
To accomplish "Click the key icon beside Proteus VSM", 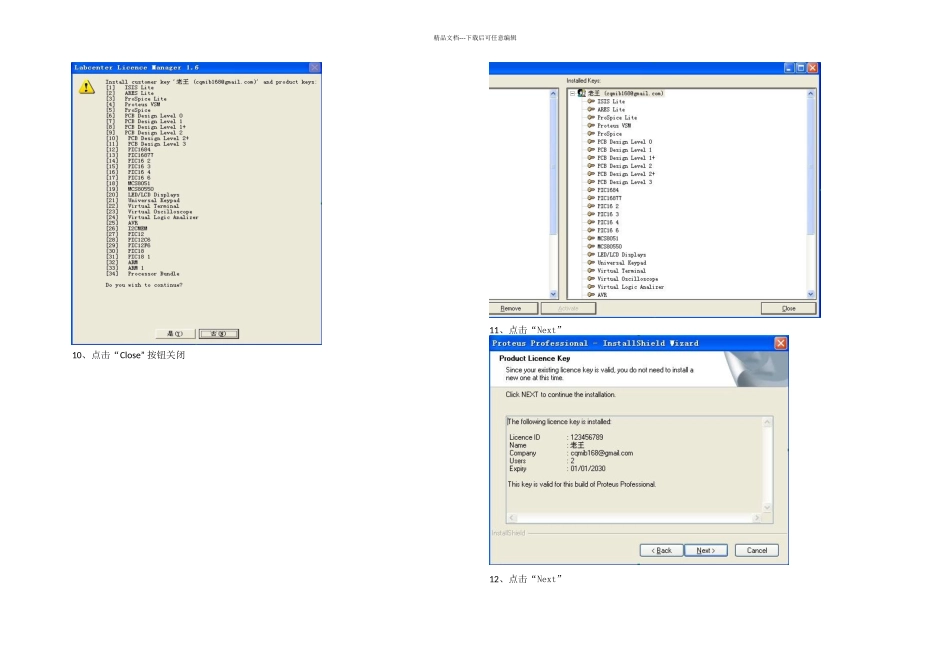I will coord(591,125).
